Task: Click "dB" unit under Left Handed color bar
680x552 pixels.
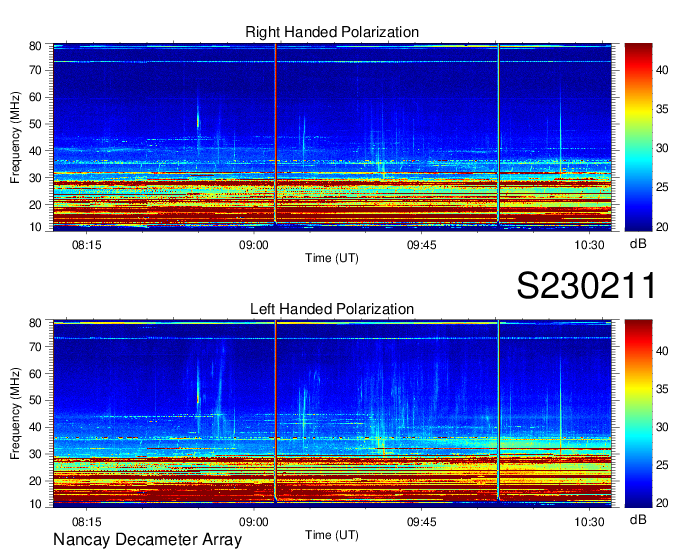Action: click(638, 520)
